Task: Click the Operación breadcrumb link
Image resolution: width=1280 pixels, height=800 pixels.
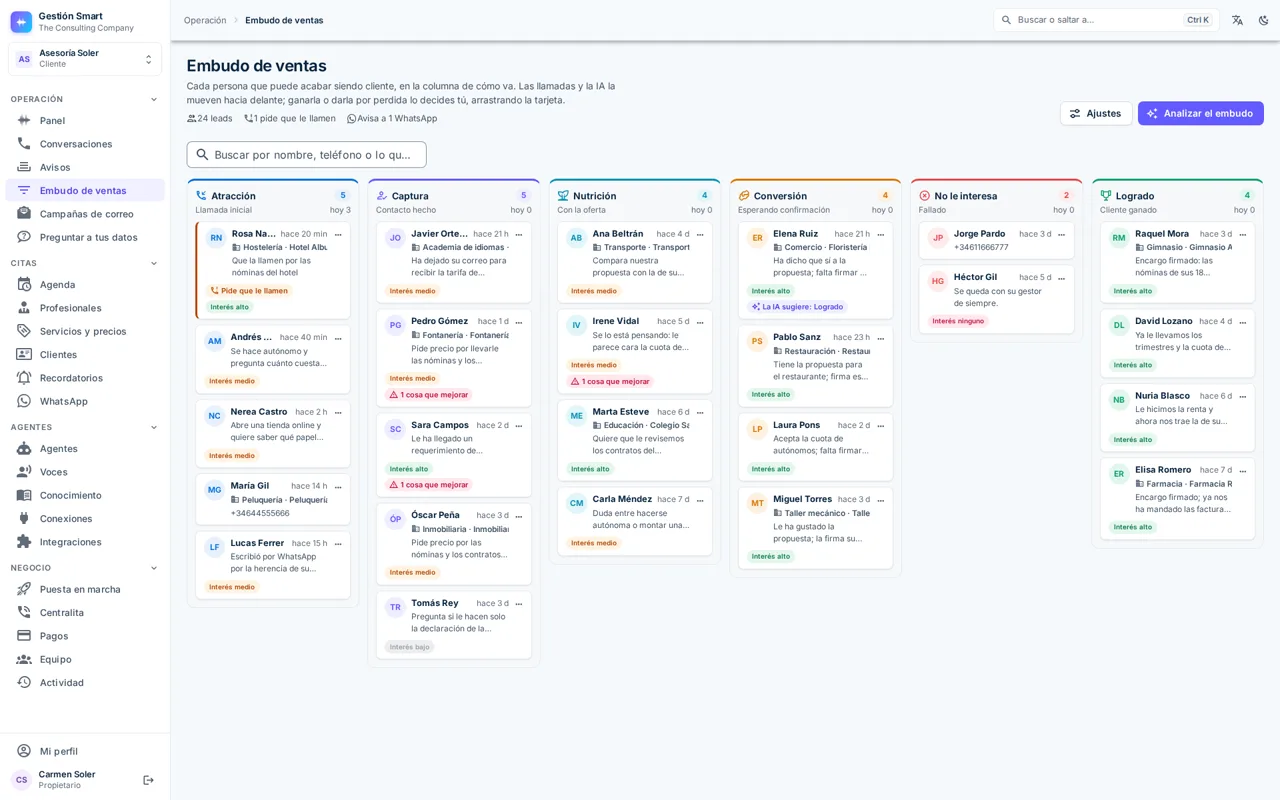Action: (x=205, y=20)
